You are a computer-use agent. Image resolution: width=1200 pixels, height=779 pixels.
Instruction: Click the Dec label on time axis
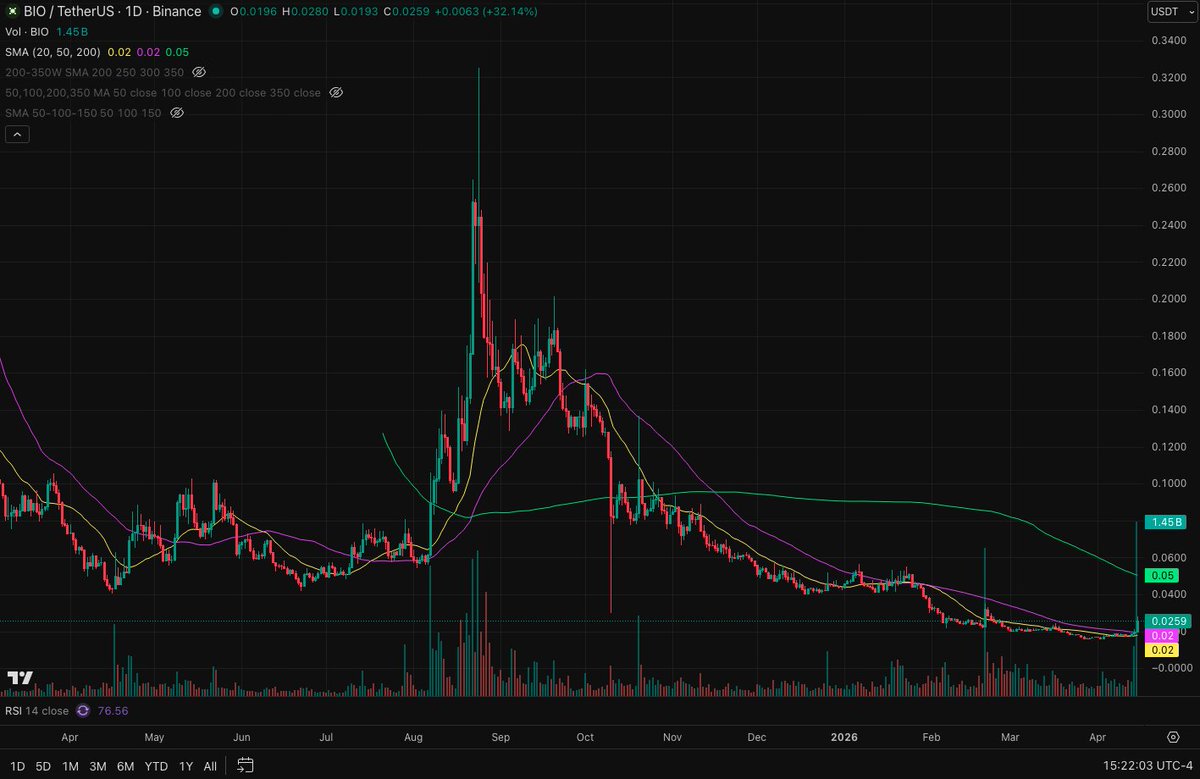pyautogui.click(x=757, y=737)
